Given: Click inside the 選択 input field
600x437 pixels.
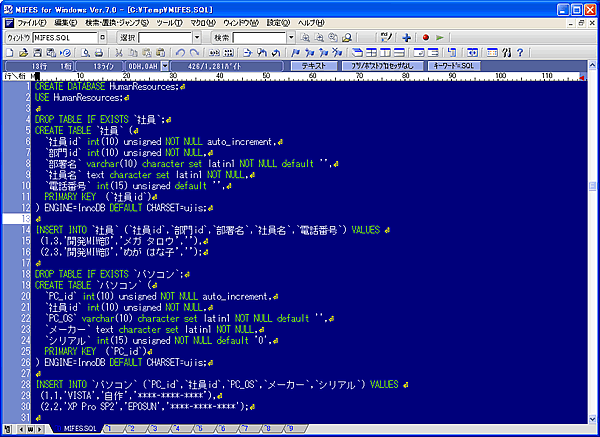Looking at the screenshot, I should (x=165, y=38).
